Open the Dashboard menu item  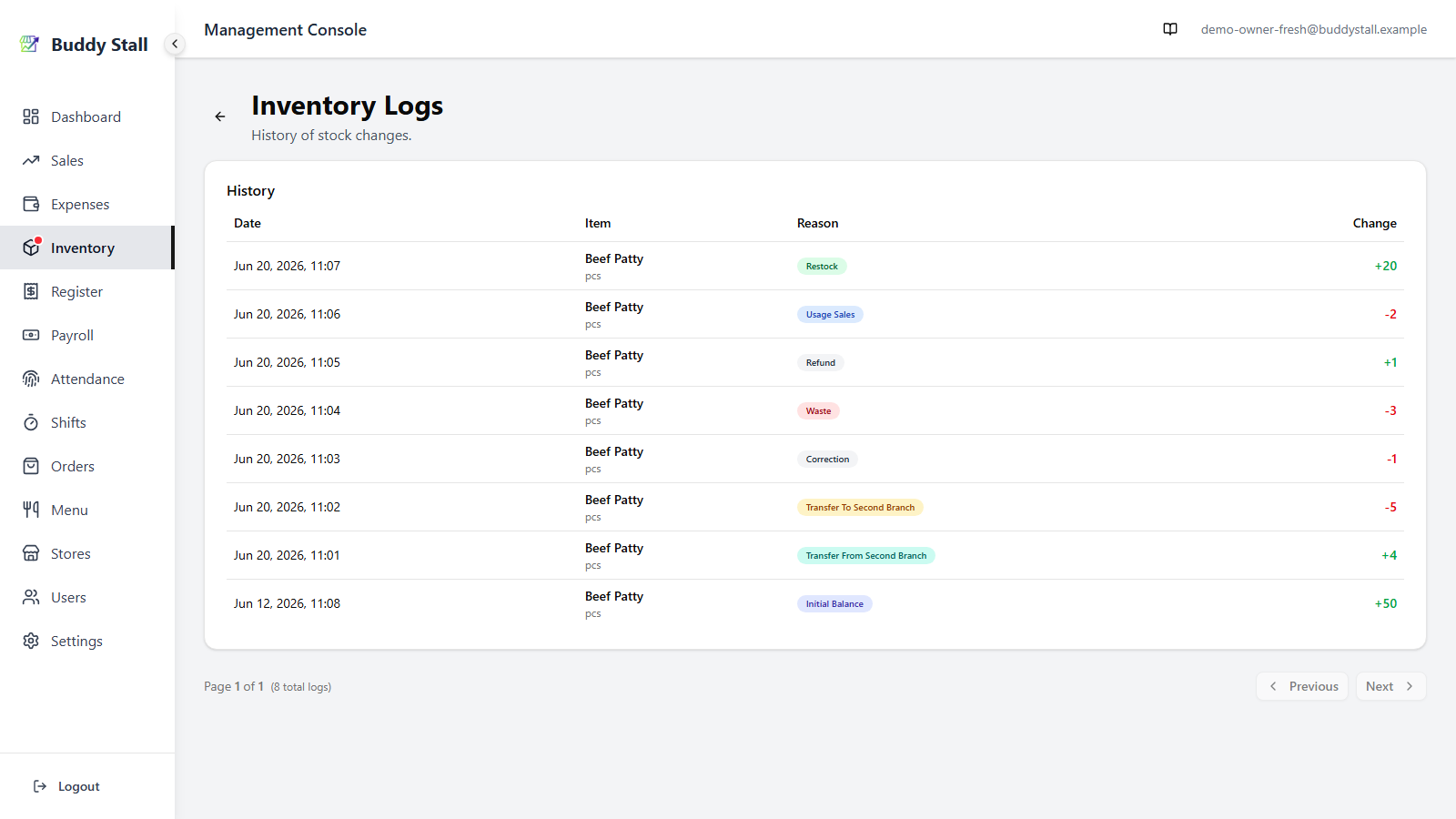click(x=86, y=116)
